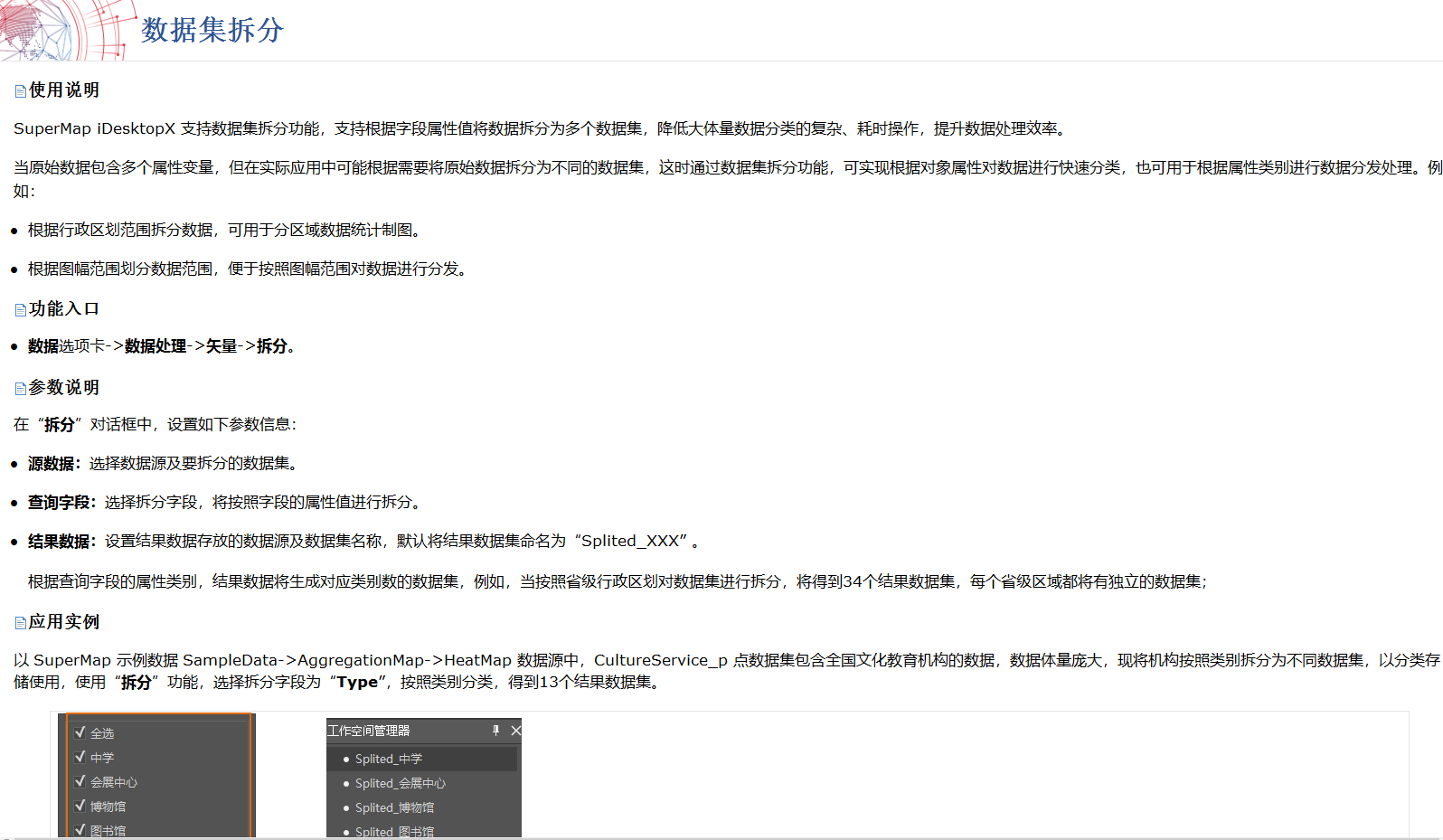Click the 工作空间管理器 panel title
The width and height of the screenshot is (1443, 840).
369,731
